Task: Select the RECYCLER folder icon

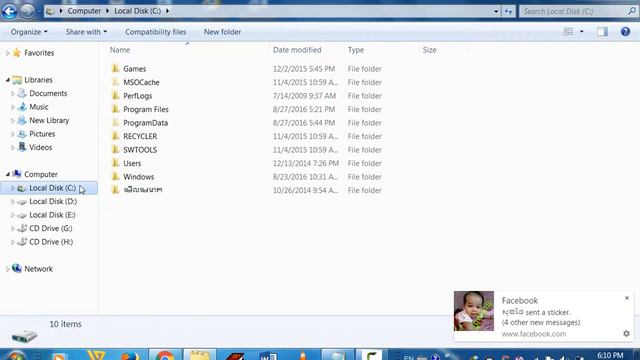Action: 116,136
